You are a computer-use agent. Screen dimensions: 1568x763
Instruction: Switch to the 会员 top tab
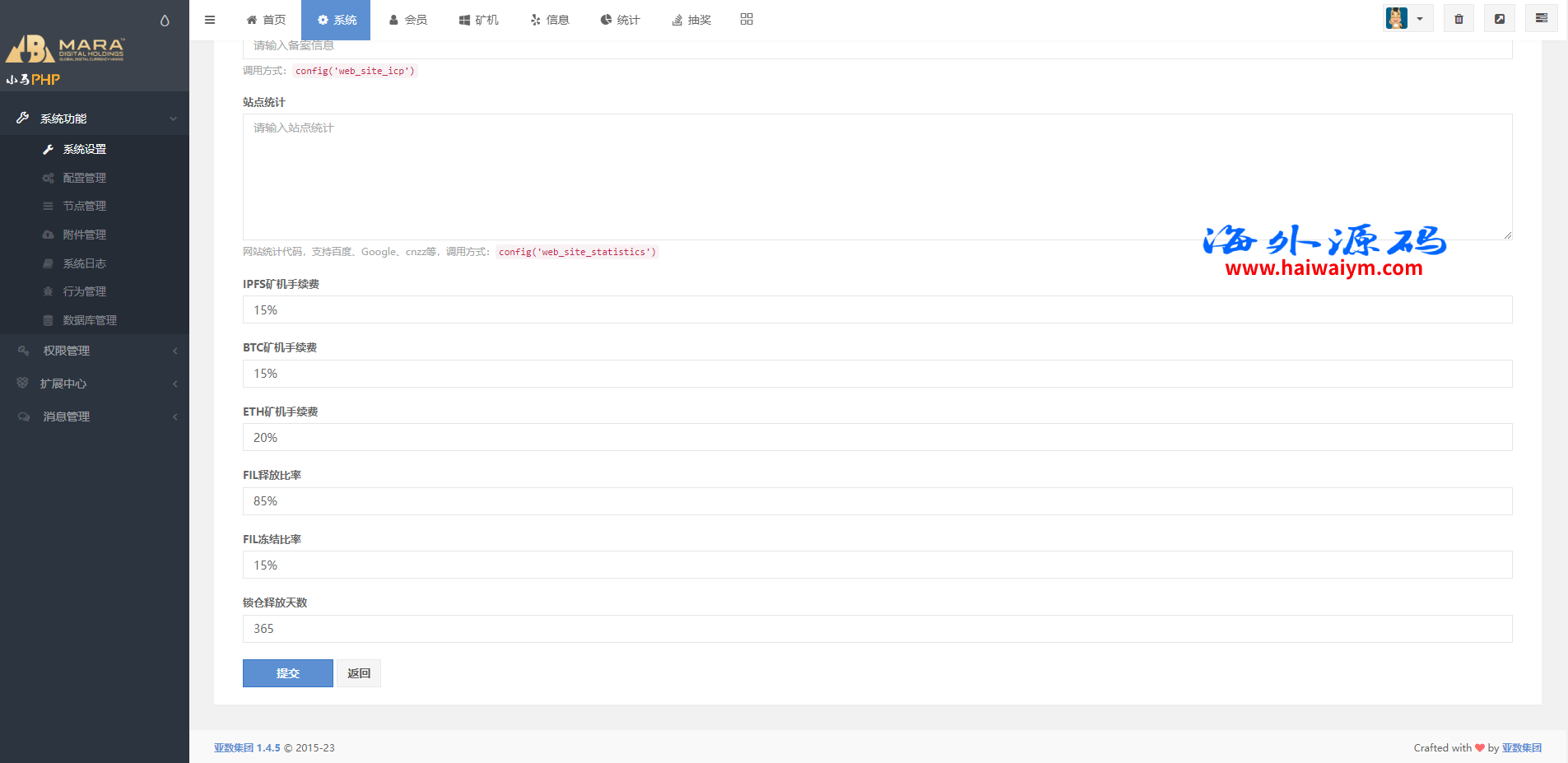408,20
